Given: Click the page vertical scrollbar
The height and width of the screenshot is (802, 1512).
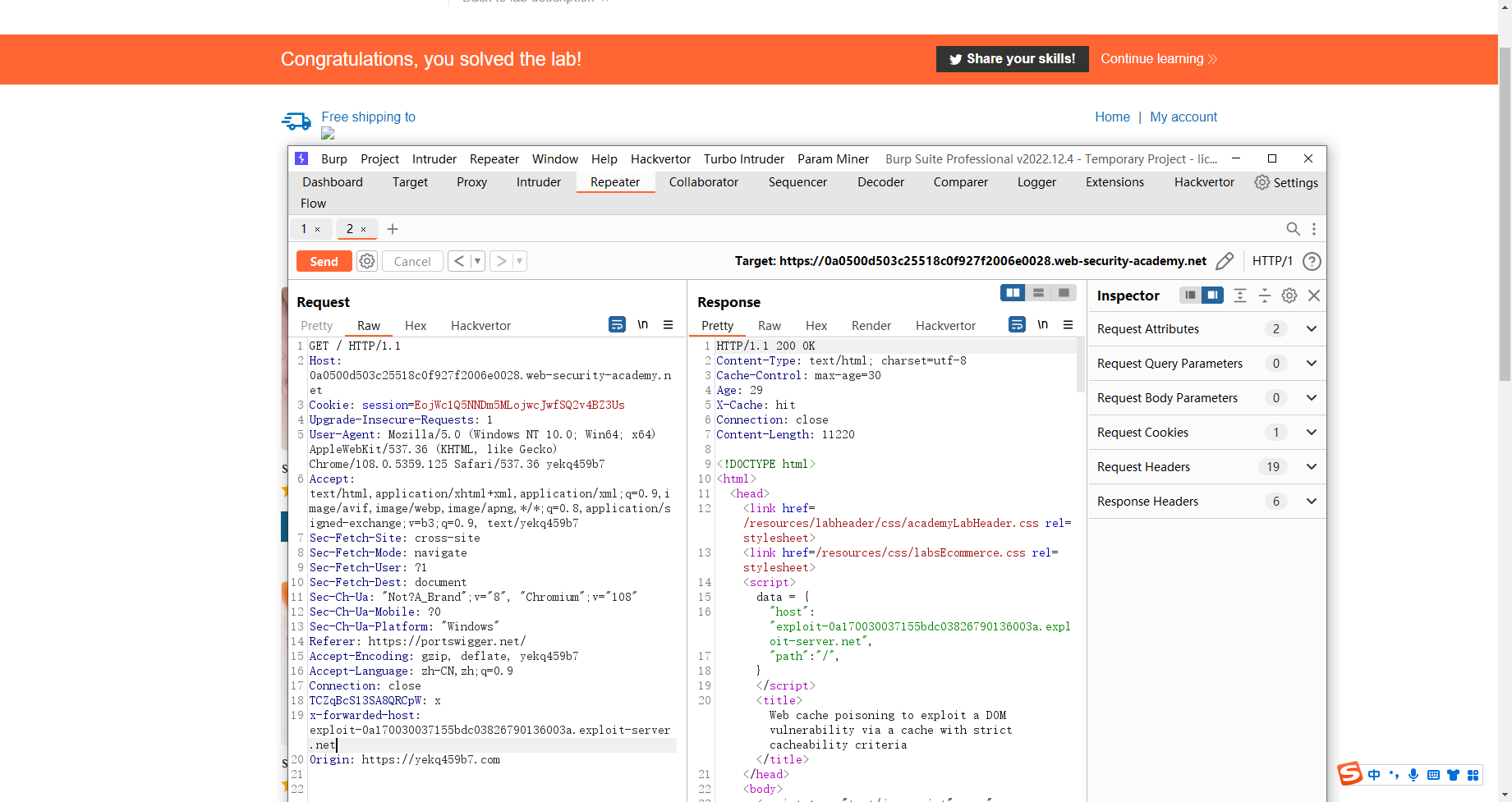Looking at the screenshot, I should (1505, 213).
